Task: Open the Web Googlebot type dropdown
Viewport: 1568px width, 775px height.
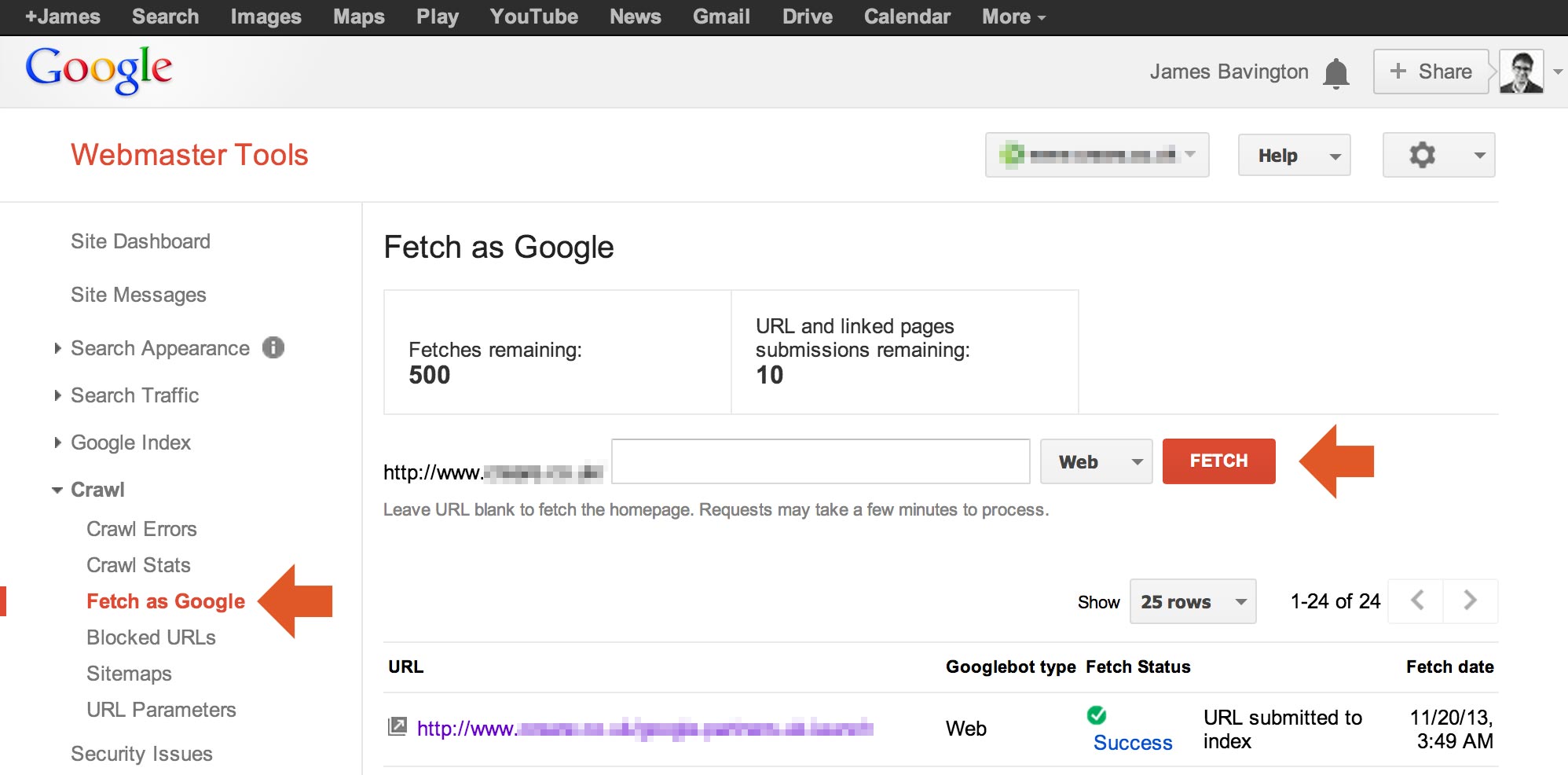Action: click(1096, 461)
